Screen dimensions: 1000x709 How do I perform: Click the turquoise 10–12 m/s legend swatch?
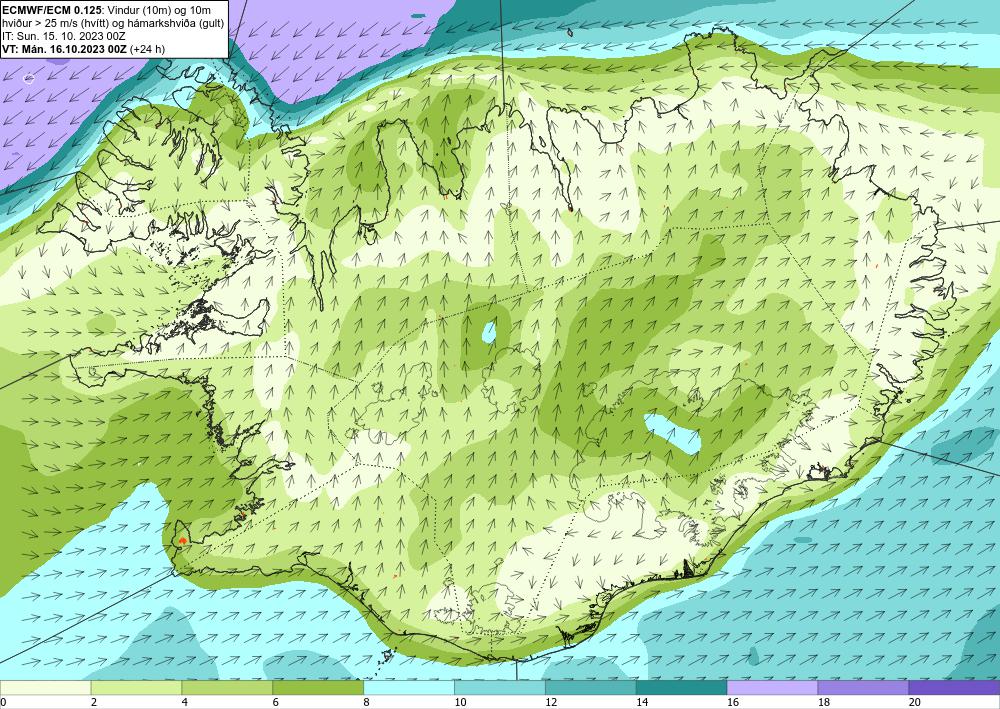(499, 688)
